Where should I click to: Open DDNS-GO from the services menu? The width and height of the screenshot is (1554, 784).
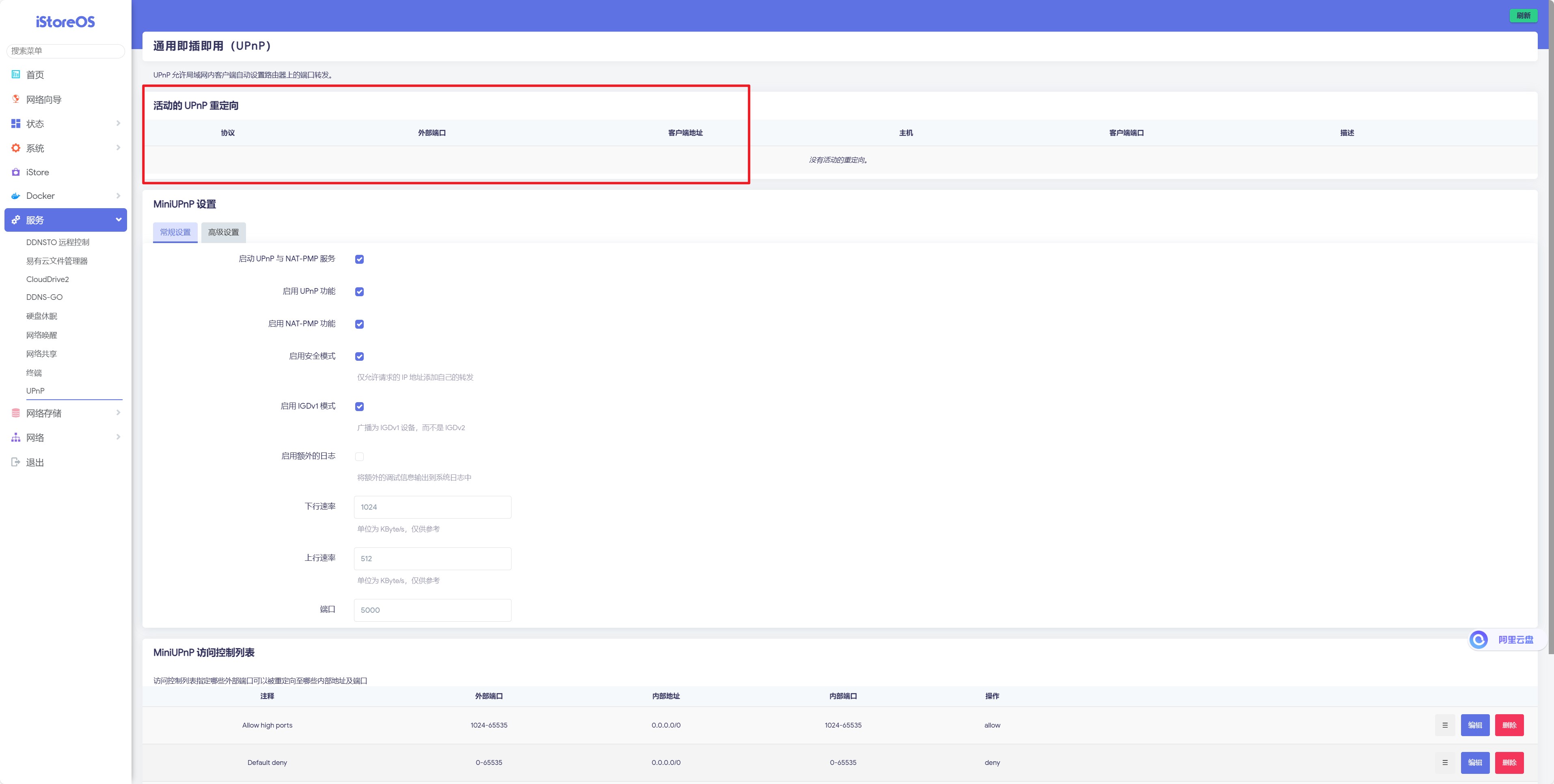44,297
